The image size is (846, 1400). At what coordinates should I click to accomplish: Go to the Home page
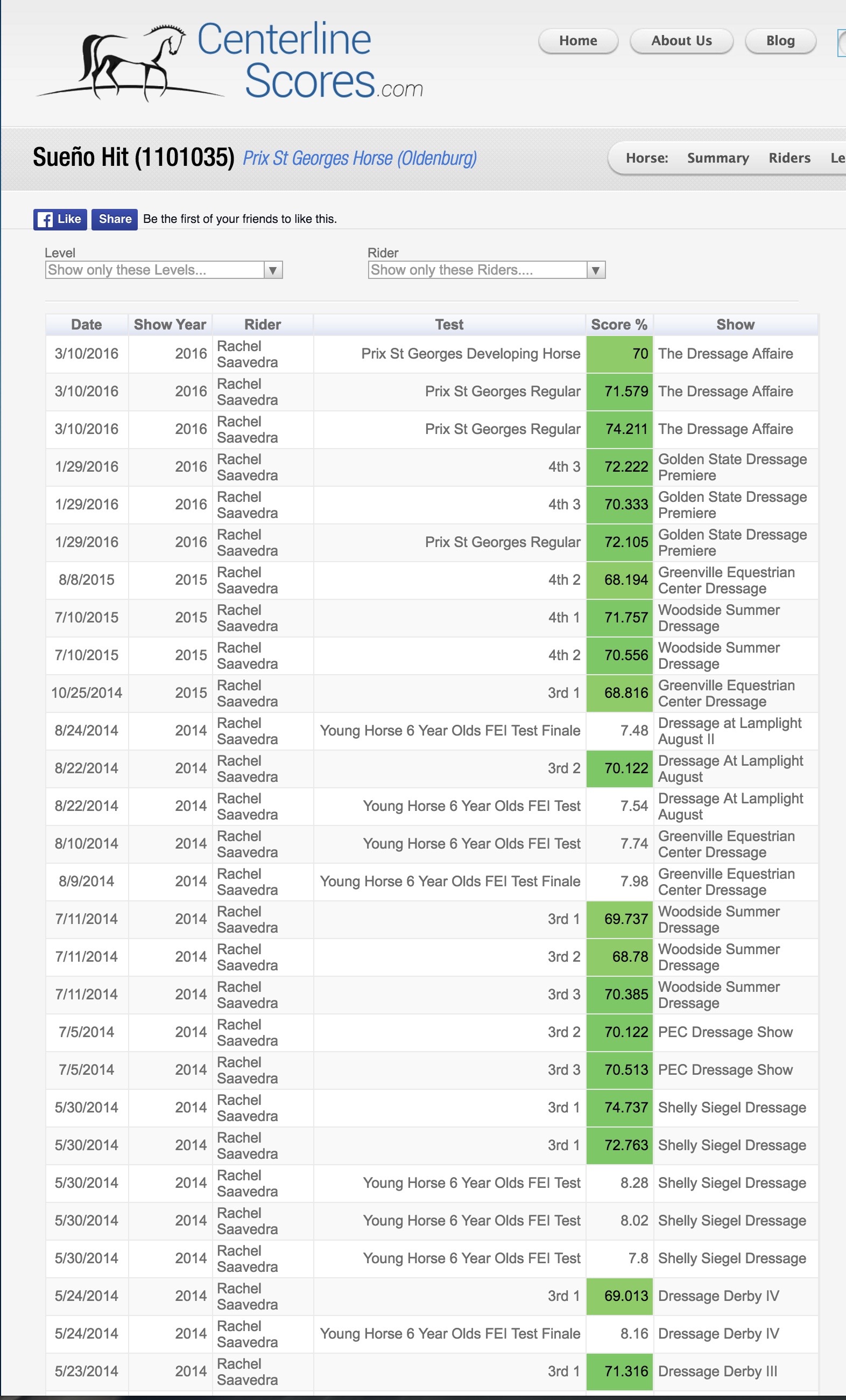click(578, 41)
